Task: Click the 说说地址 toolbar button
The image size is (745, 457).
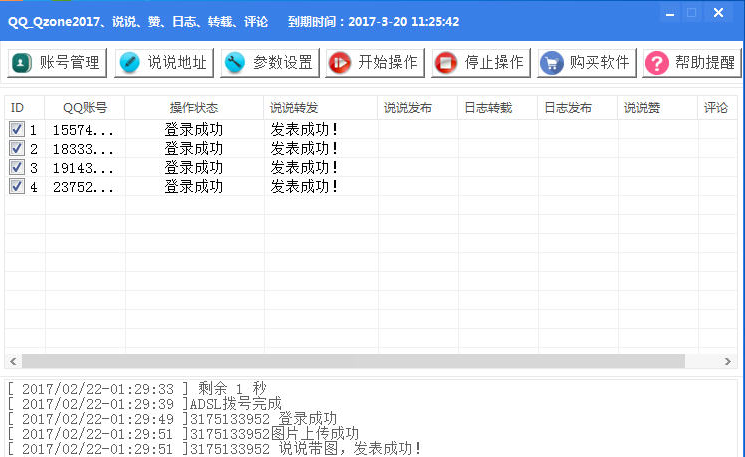Action: (164, 63)
